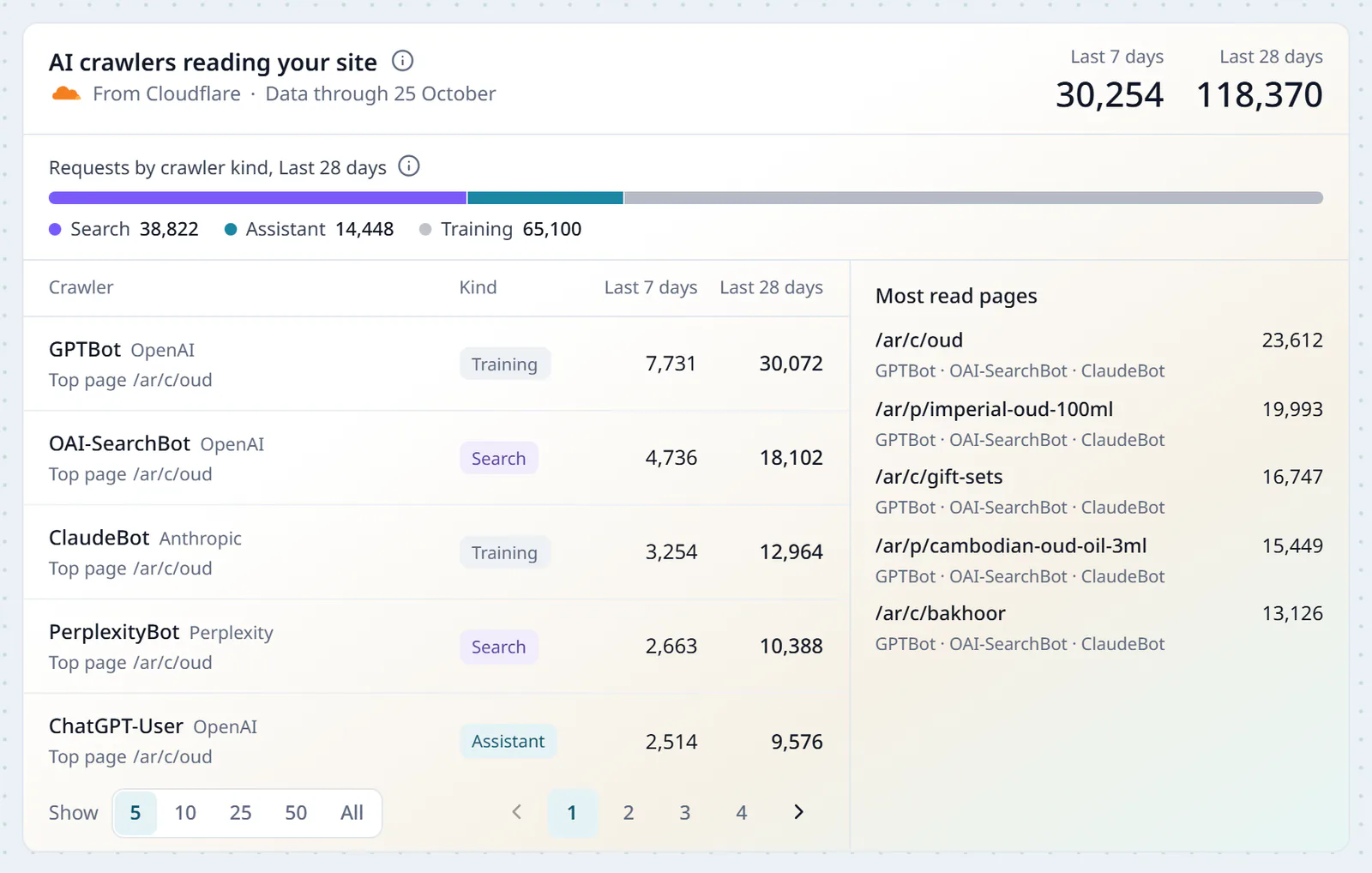Click the Kind column header
This screenshot has width=1372, height=873.
point(478,287)
